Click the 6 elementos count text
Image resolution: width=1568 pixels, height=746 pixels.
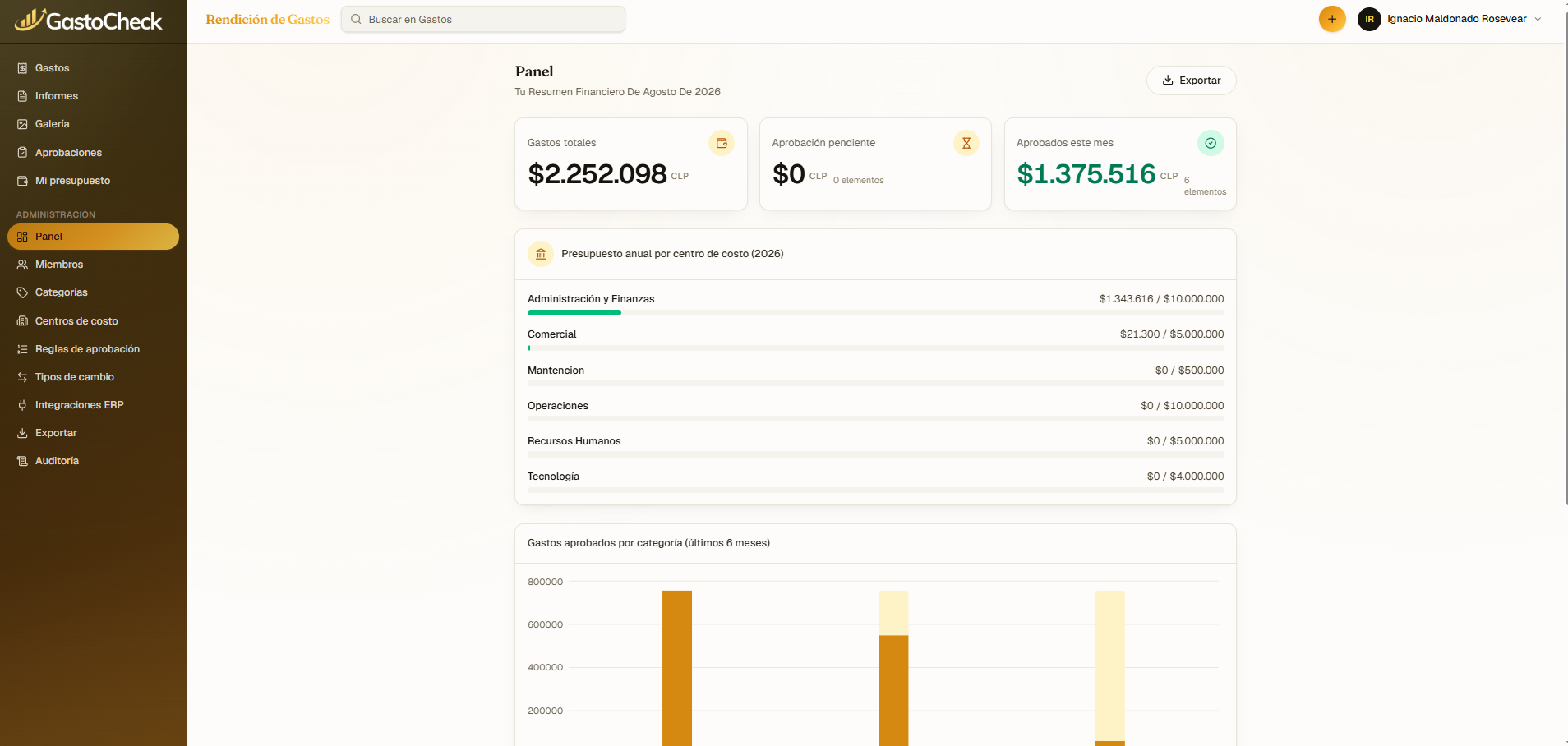[1205, 186]
